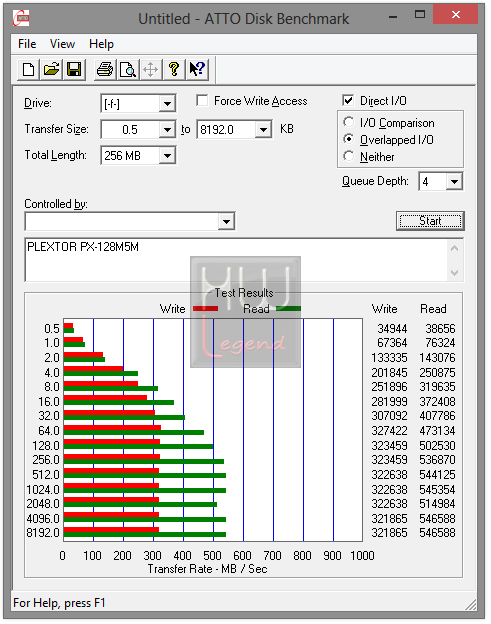Click the 8192.0 transfer size row label
Image resolution: width=491 pixels, height=624 pixels.
tap(43, 532)
